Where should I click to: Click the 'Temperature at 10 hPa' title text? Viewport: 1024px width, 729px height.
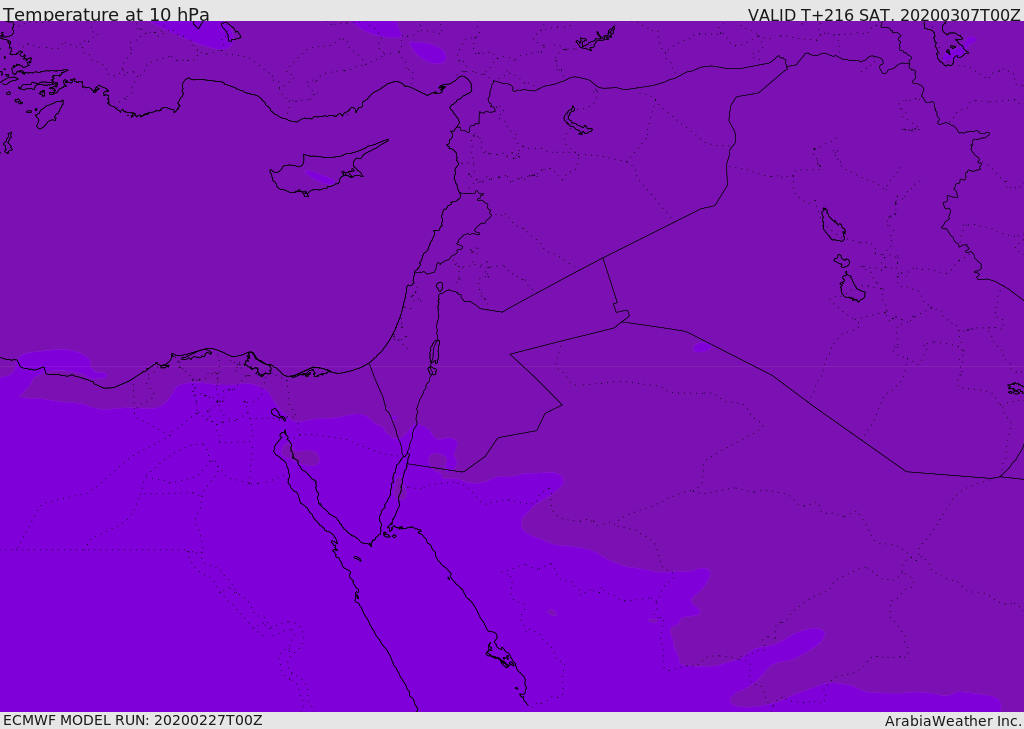pos(106,14)
